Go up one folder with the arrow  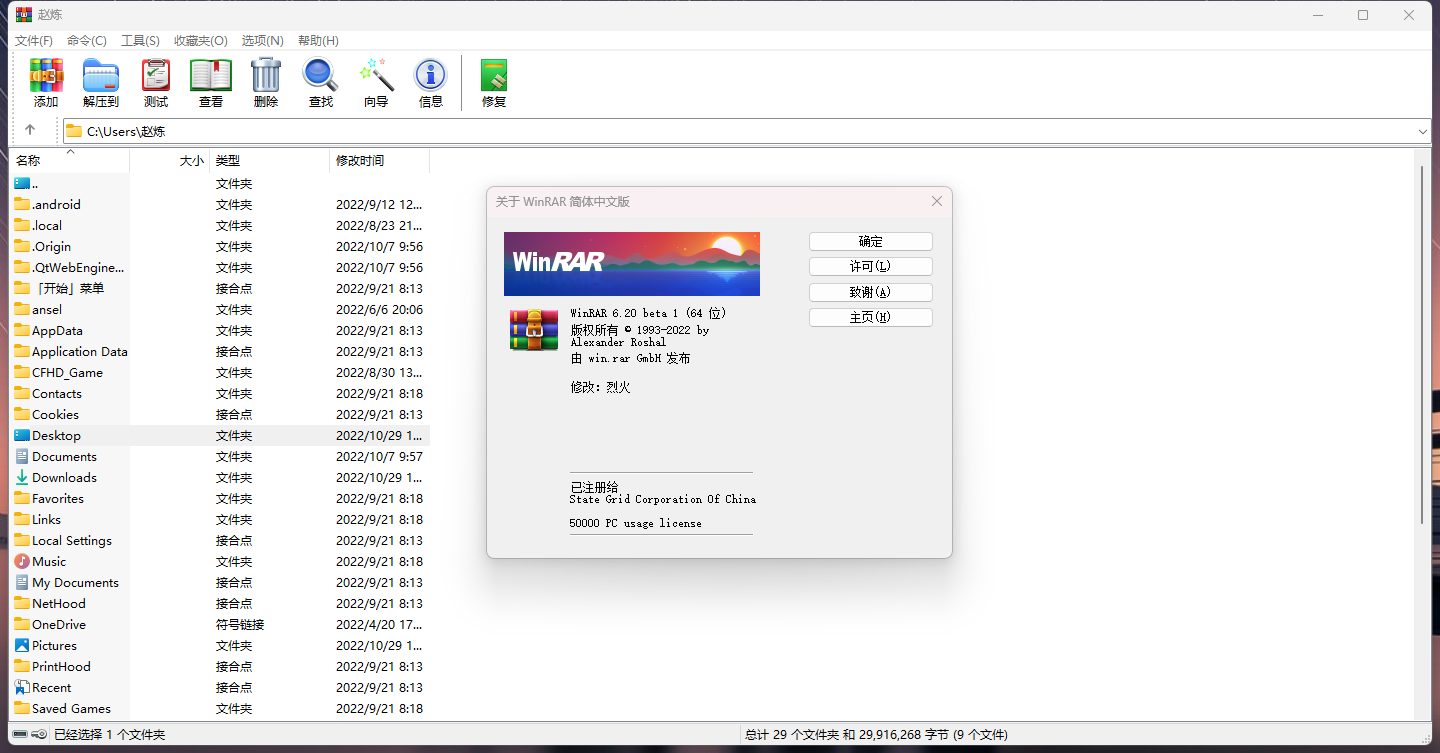(x=30, y=130)
